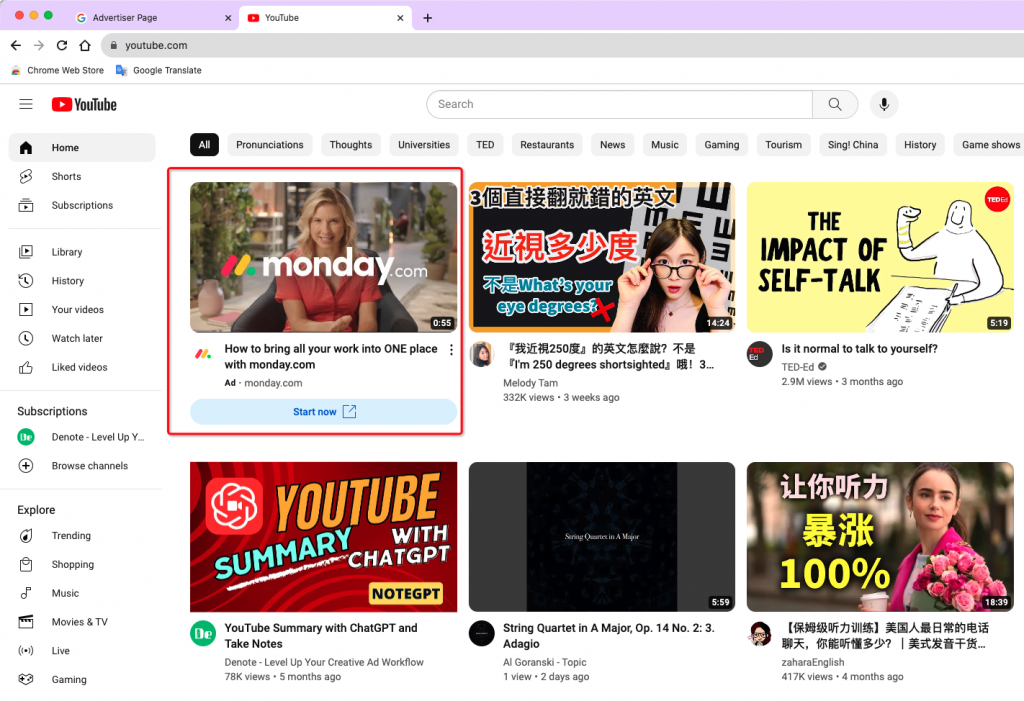The width and height of the screenshot is (1024, 701).
Task: Click the Live icon under Explore
Action: [x=27, y=650]
